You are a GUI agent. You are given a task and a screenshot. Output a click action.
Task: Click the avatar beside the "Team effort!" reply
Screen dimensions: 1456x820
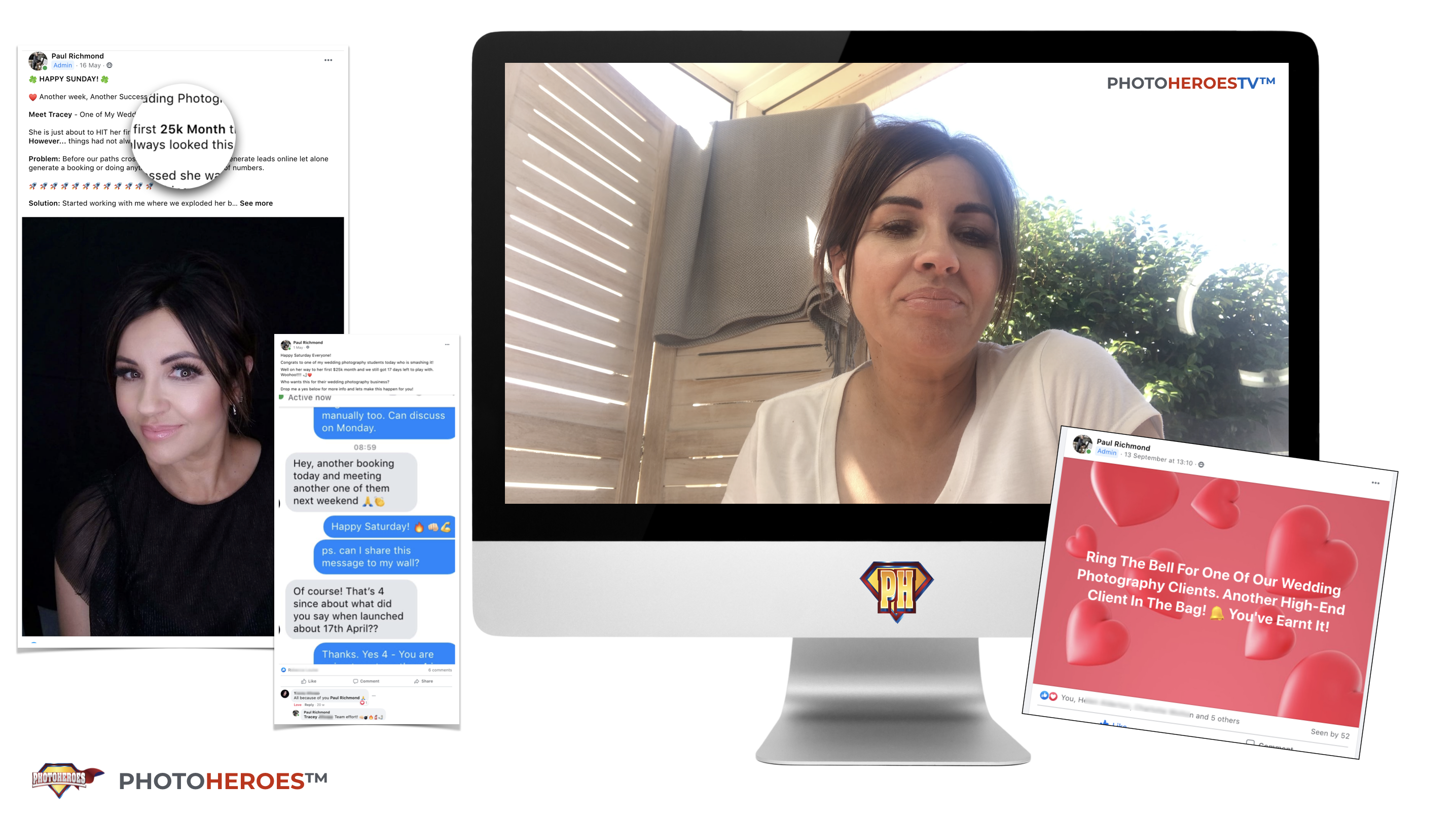296,713
